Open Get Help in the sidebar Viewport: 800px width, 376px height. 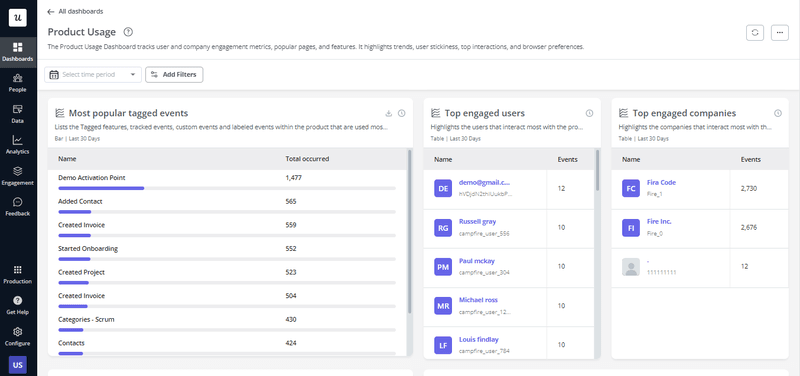pyautogui.click(x=18, y=305)
